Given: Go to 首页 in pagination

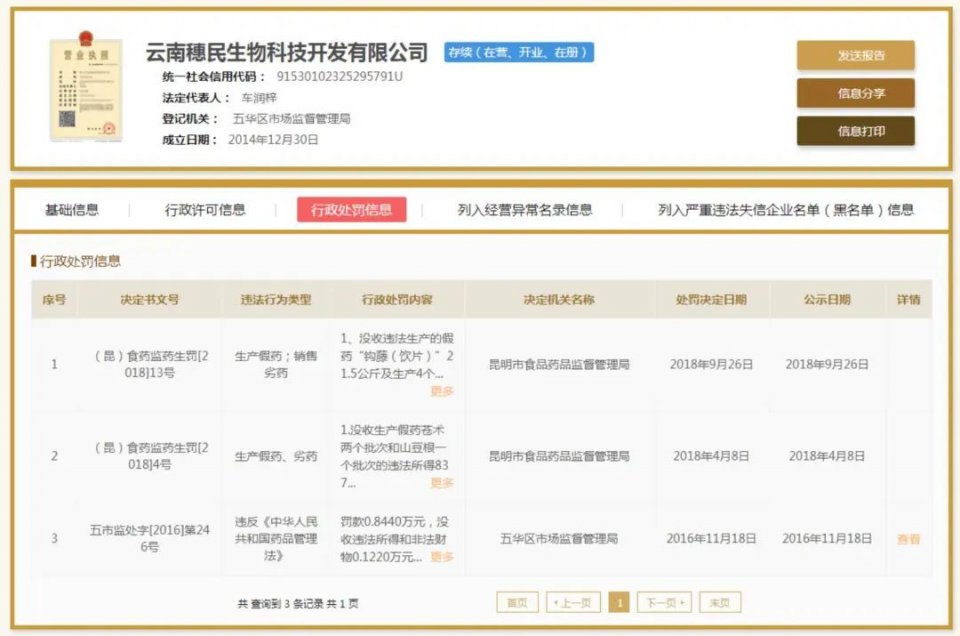Looking at the screenshot, I should [x=517, y=603].
